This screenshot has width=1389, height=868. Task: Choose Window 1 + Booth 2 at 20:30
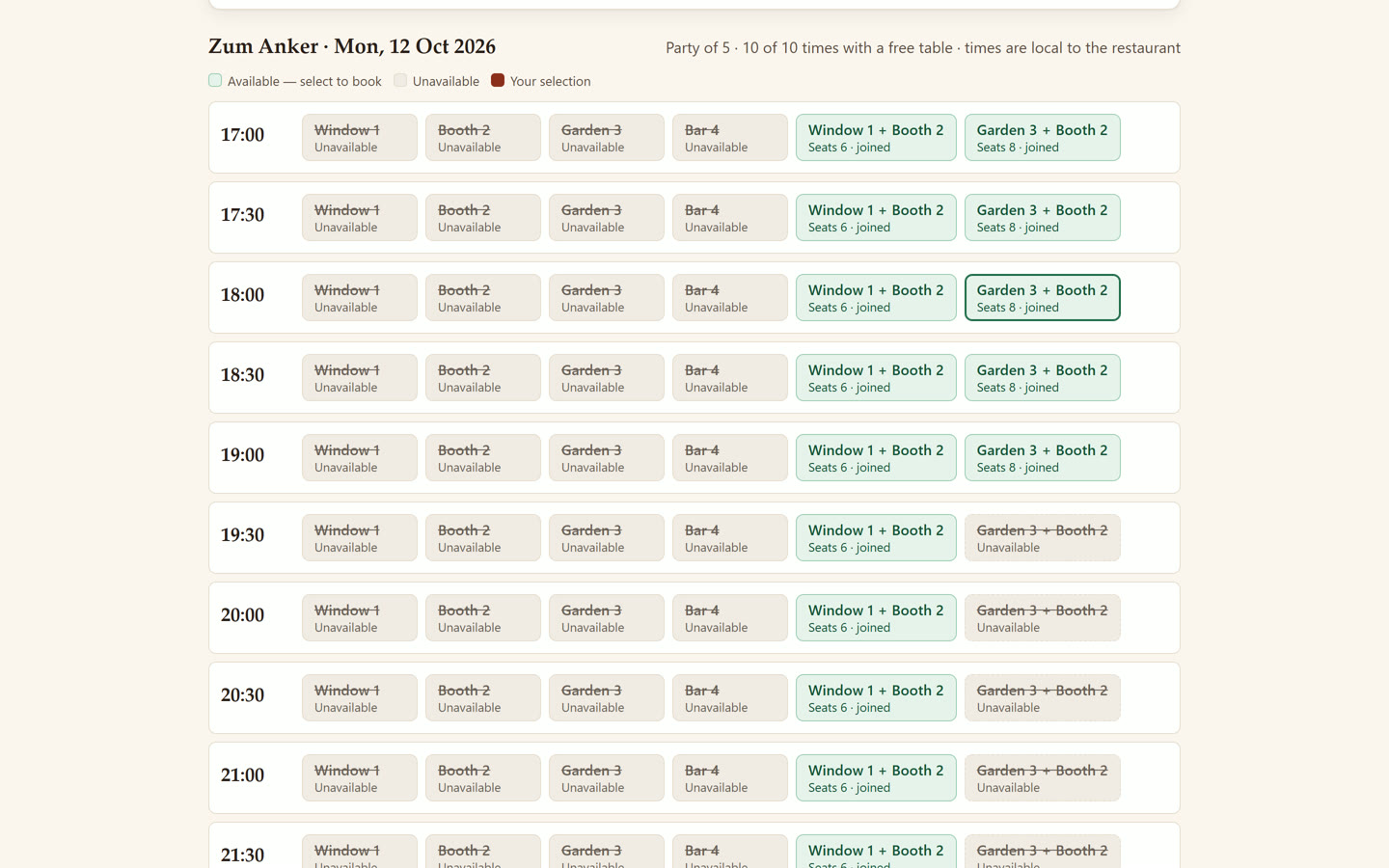(x=876, y=698)
